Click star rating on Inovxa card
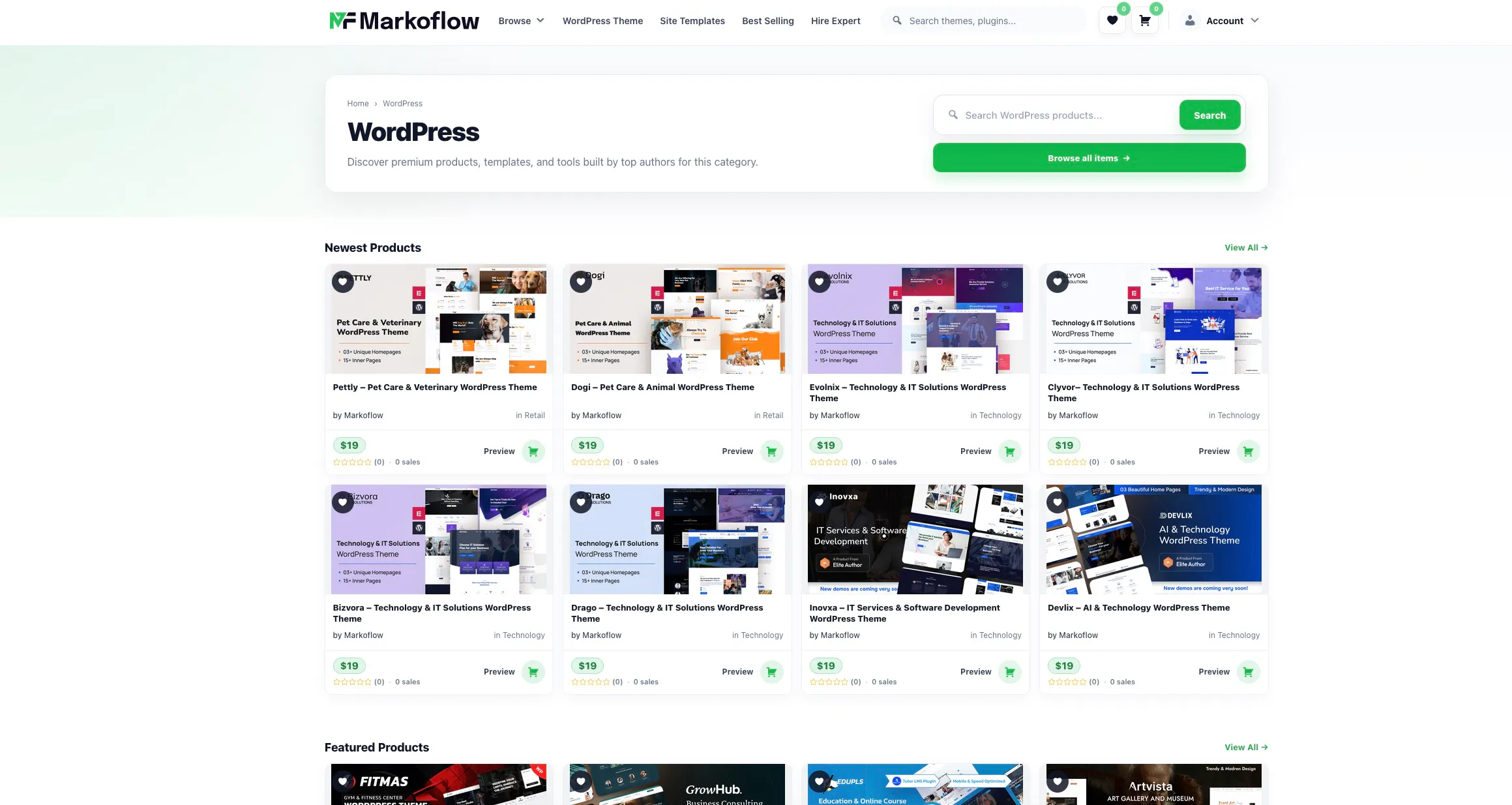 point(829,682)
